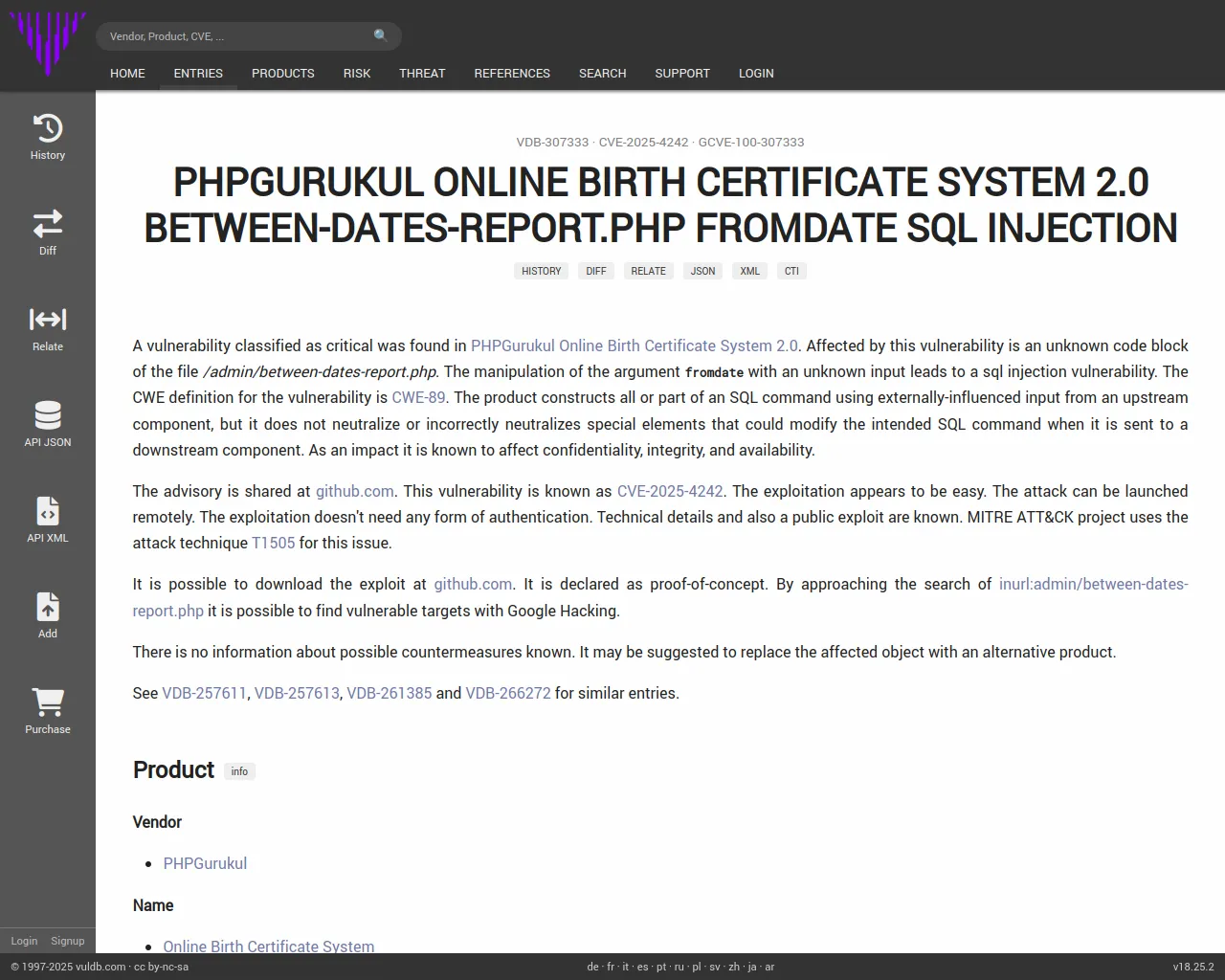Click Signup at sidebar bottom
This screenshot has height=980, width=1225.
click(x=68, y=941)
